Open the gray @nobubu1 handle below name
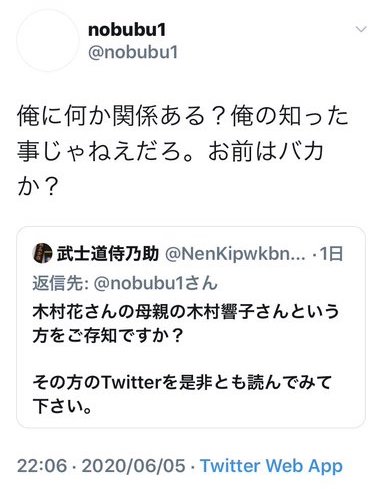This screenshot has width=382, height=489. tap(133, 53)
